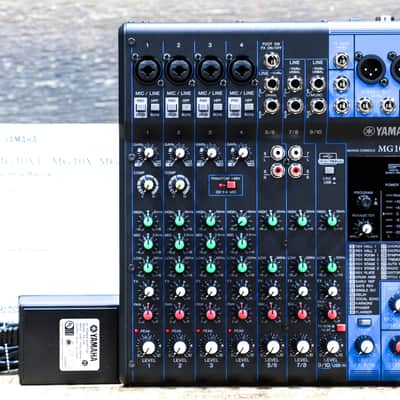400x400 pixels.
Task: Click the lower LINE jack of channel 5/6
Action: 272,106
